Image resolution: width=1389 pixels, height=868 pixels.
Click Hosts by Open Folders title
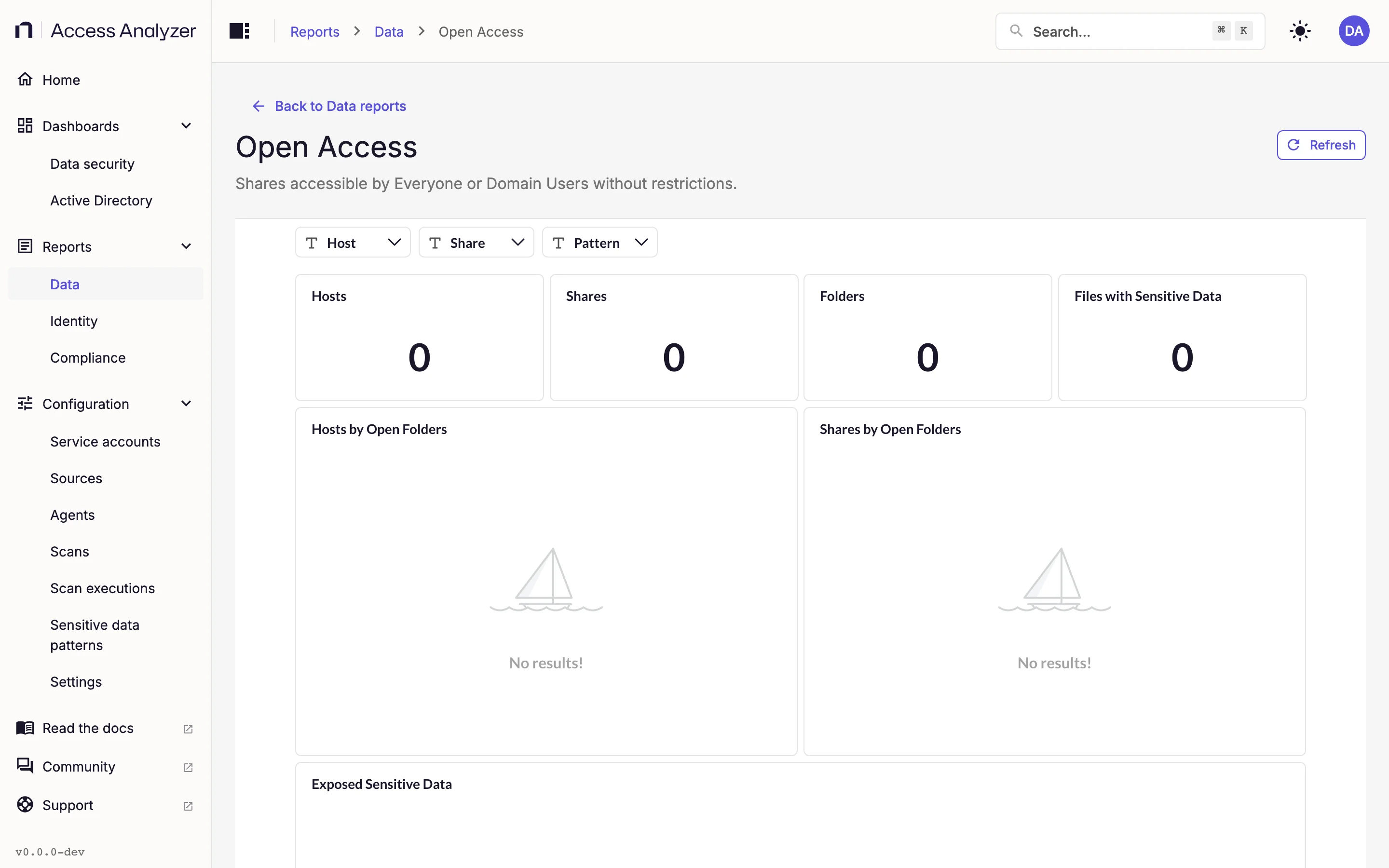[x=379, y=429]
